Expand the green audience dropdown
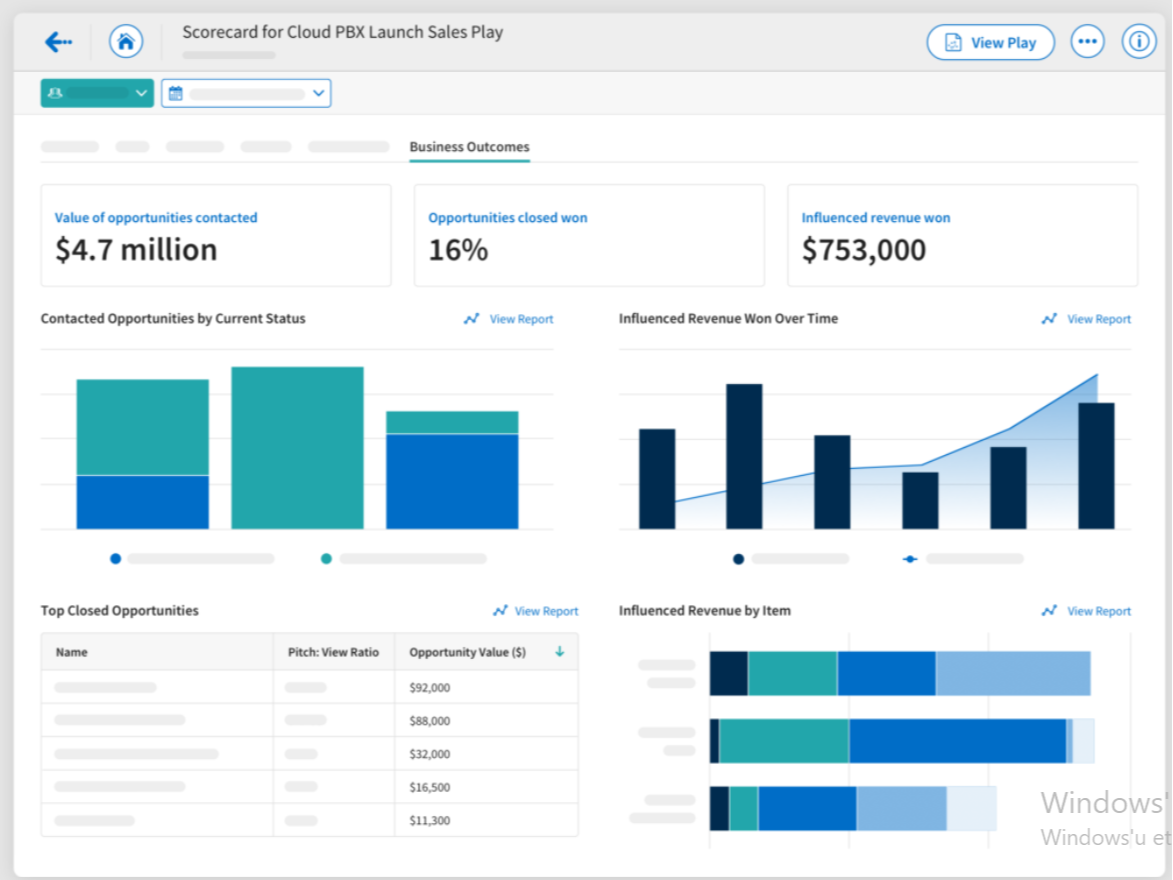This screenshot has width=1173, height=880. (140, 93)
